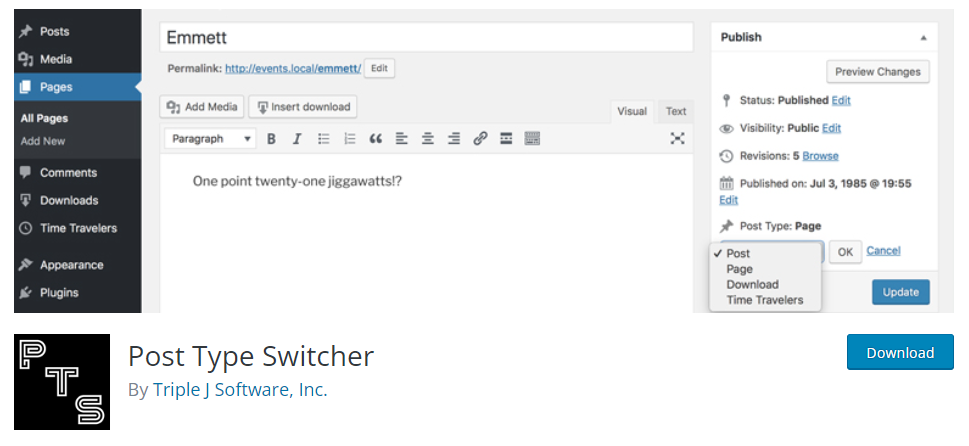Screen dimensions: 969x446
Task: Insert Read More tag
Action: [506, 139]
